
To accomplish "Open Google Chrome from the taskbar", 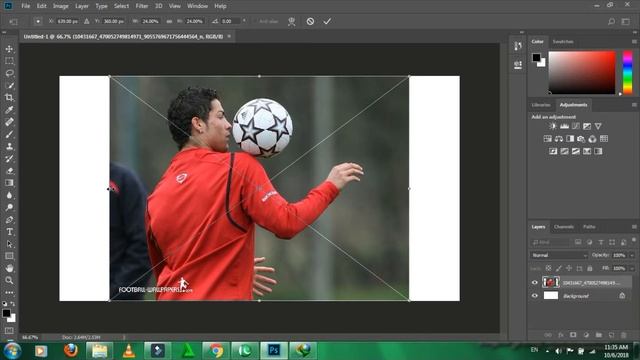I will 216,351.
